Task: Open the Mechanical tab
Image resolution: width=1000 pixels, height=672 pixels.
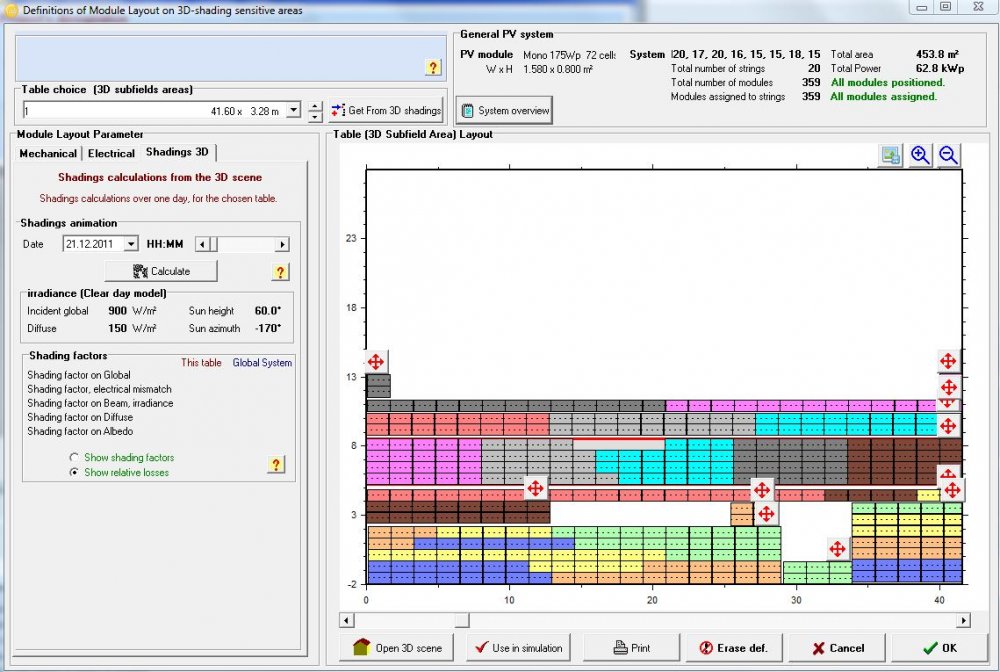Action: [x=48, y=153]
